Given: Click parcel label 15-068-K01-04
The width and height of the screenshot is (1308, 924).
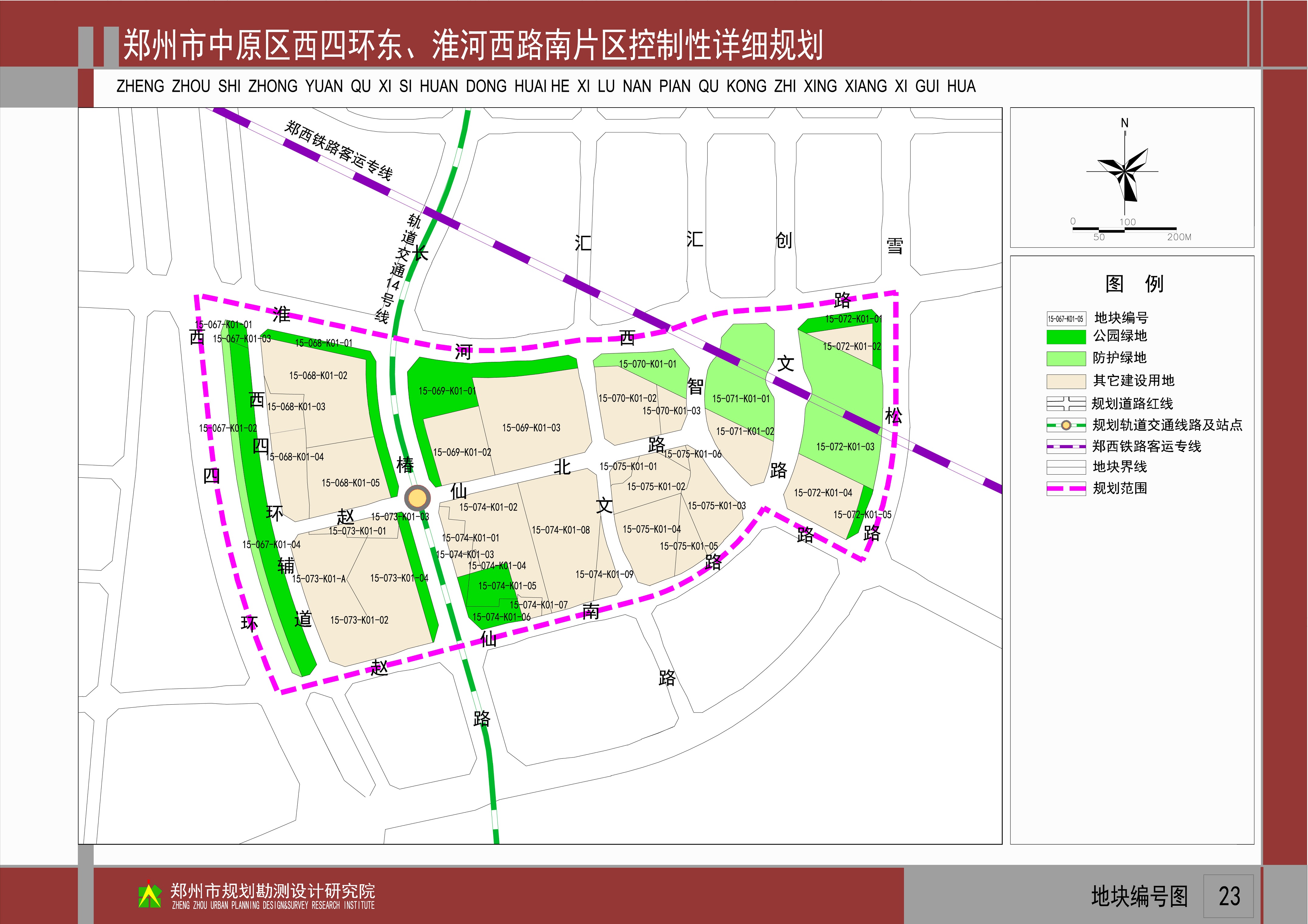Looking at the screenshot, I should pyautogui.click(x=295, y=457).
